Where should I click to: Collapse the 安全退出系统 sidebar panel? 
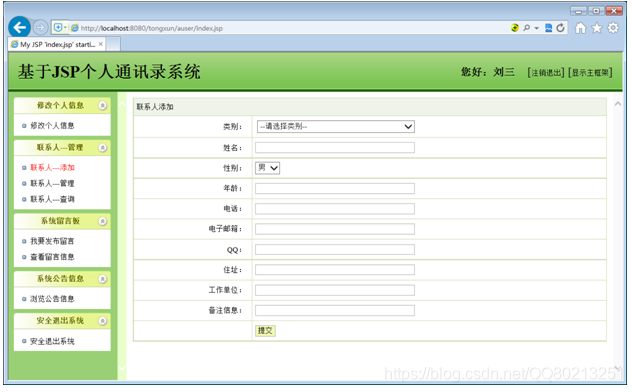(x=102, y=321)
